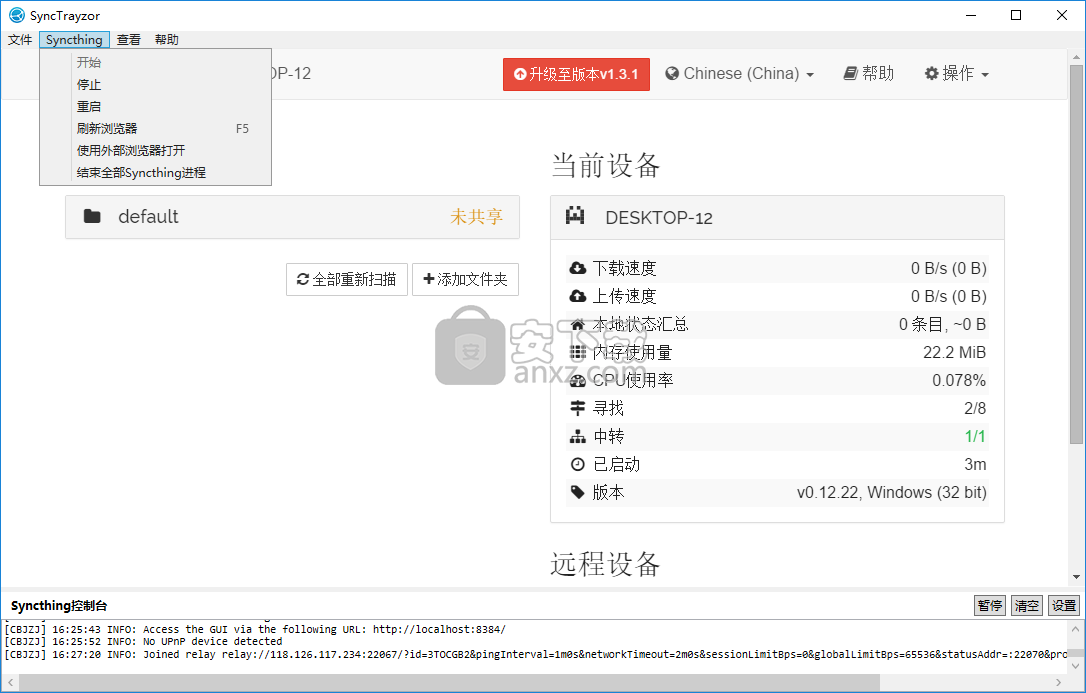The image size is (1086, 693).
Task: Click the 全部重新扫描 button
Action: coord(347,279)
